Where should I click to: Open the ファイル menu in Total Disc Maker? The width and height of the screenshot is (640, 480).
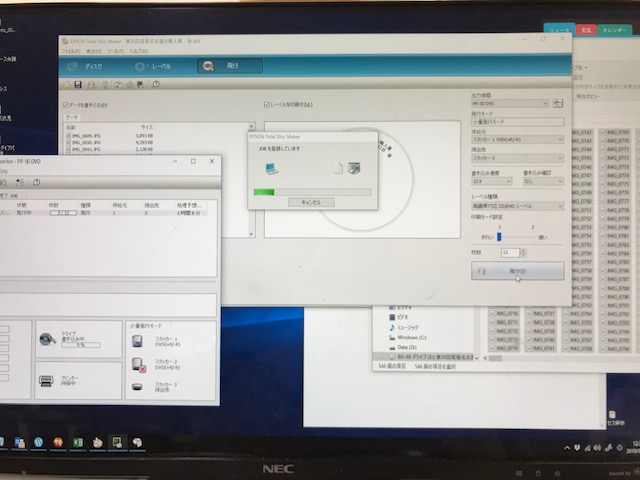coord(71,51)
